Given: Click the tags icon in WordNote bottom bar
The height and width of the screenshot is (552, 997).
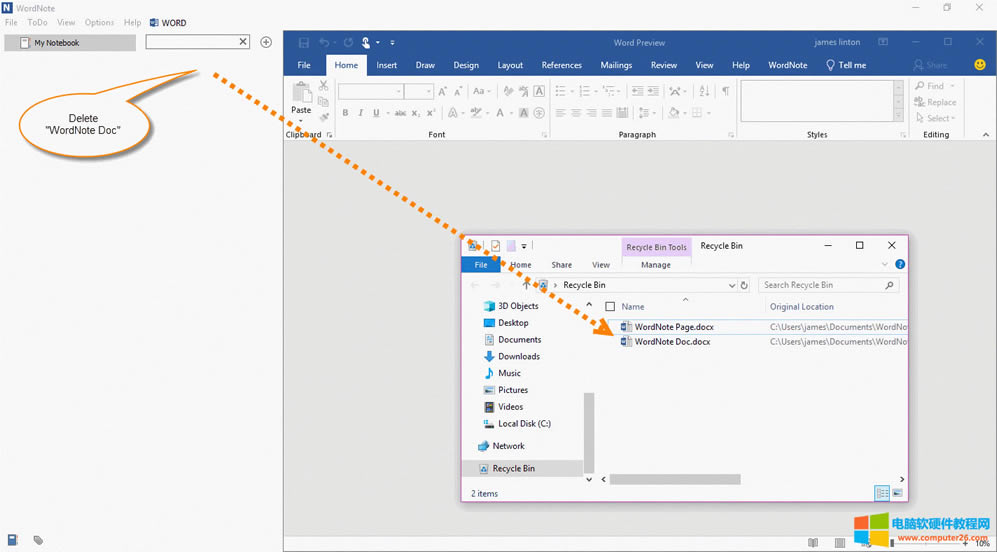Looking at the screenshot, I should (38, 540).
